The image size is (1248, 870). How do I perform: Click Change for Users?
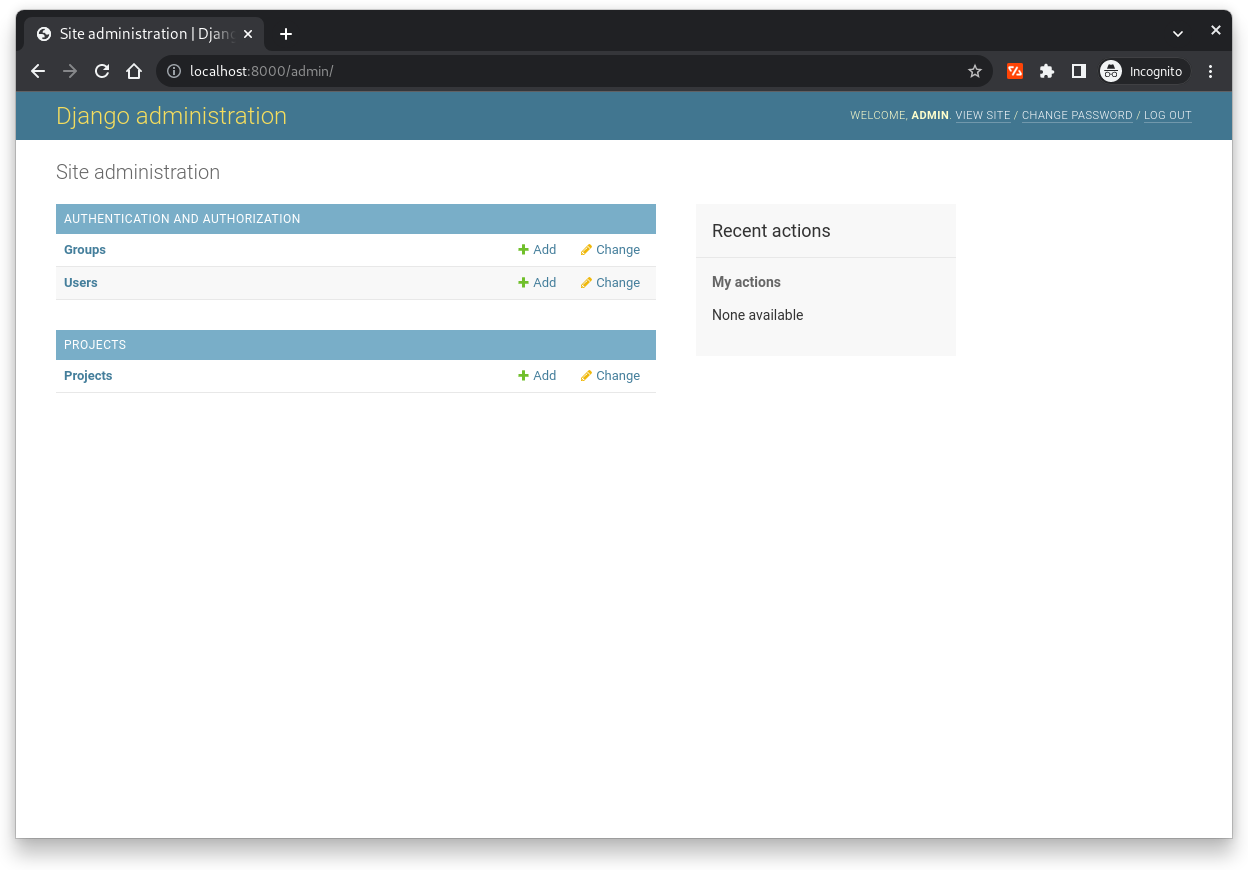(x=610, y=283)
